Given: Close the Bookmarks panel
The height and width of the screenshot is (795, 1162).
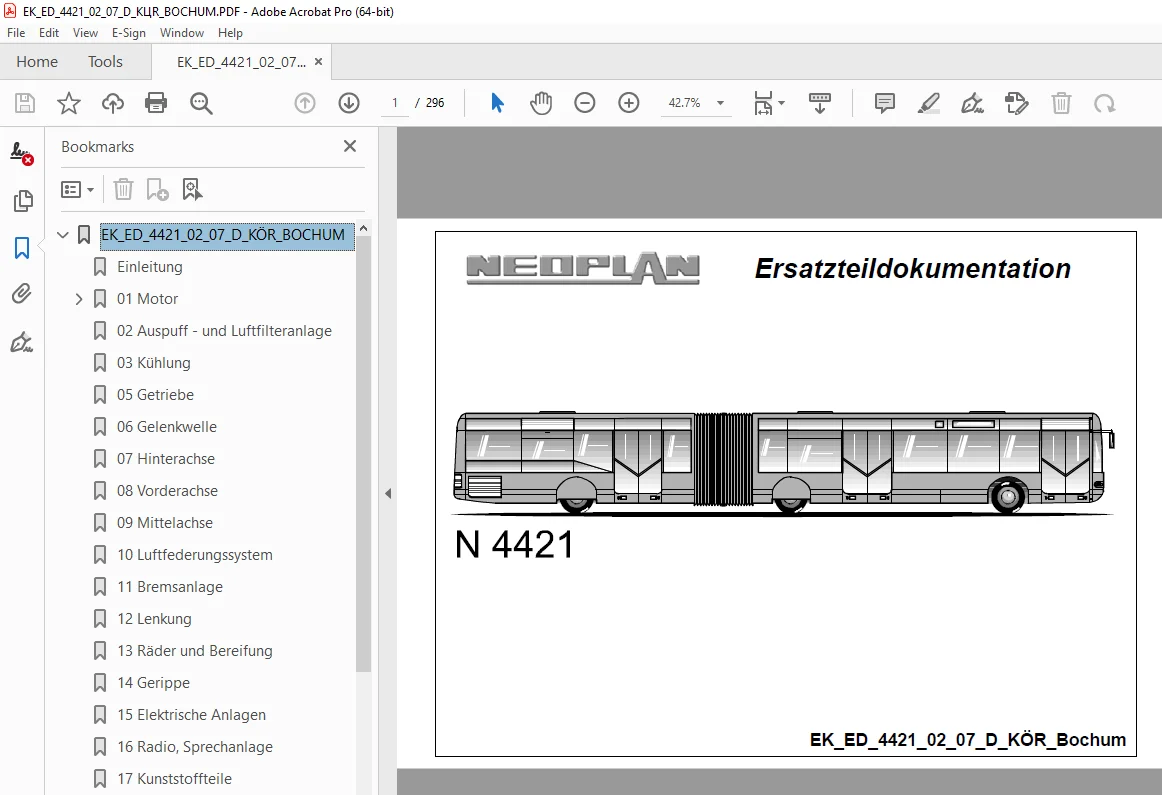Looking at the screenshot, I should click(350, 147).
